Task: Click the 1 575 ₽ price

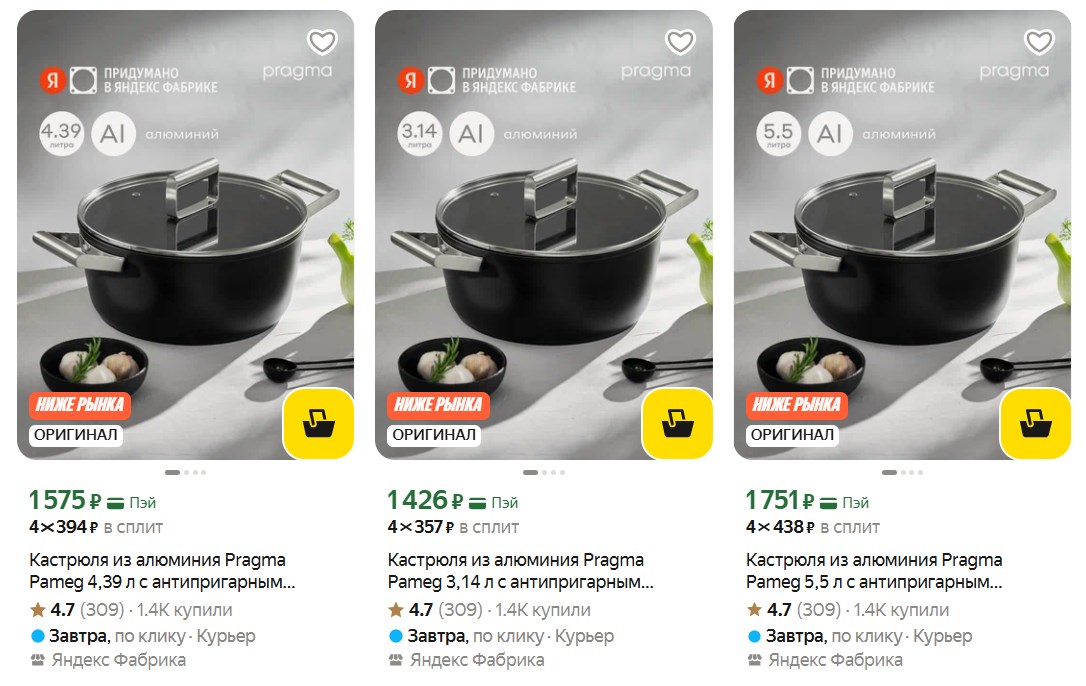Action: coord(66,500)
